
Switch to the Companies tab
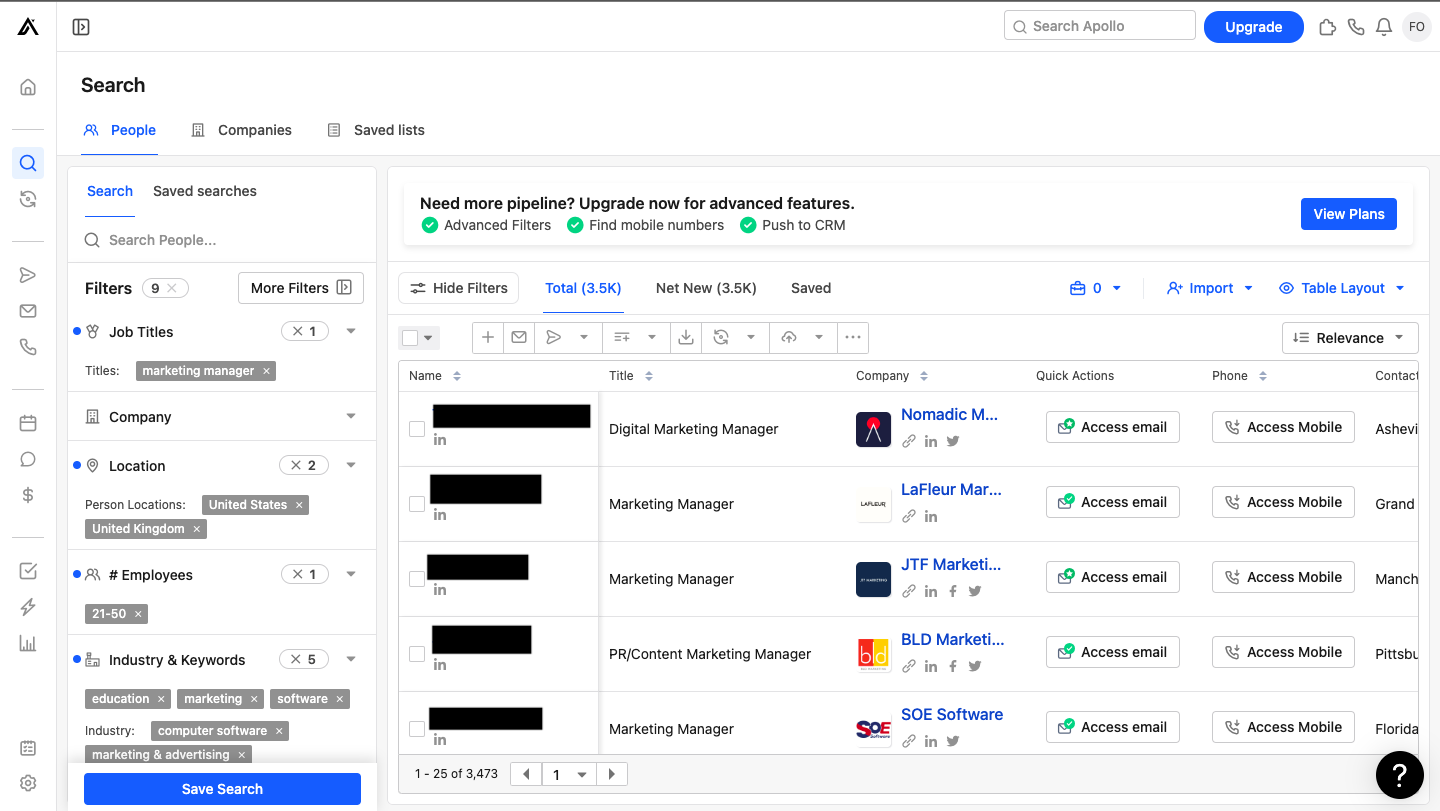click(x=242, y=130)
